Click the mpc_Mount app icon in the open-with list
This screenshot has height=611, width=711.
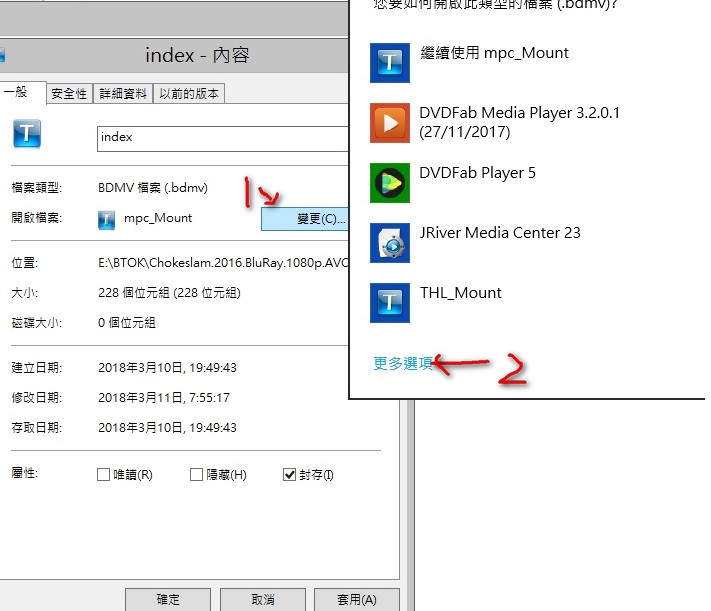tap(390, 63)
